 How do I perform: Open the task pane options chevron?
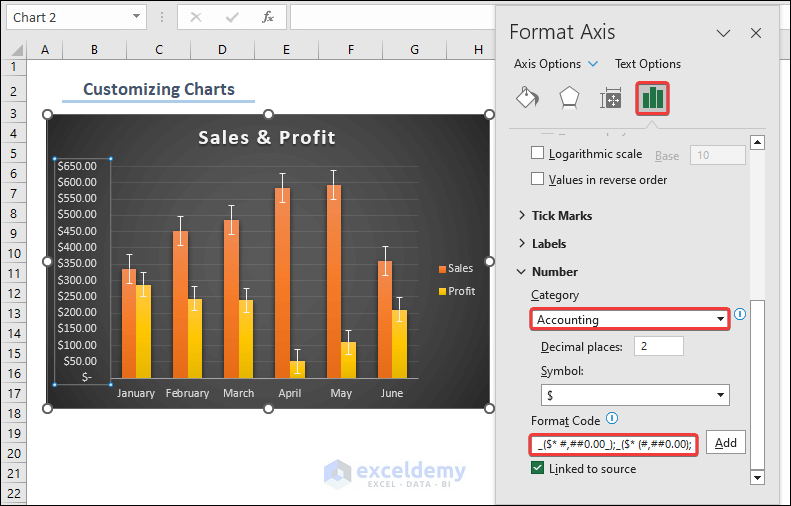point(723,33)
